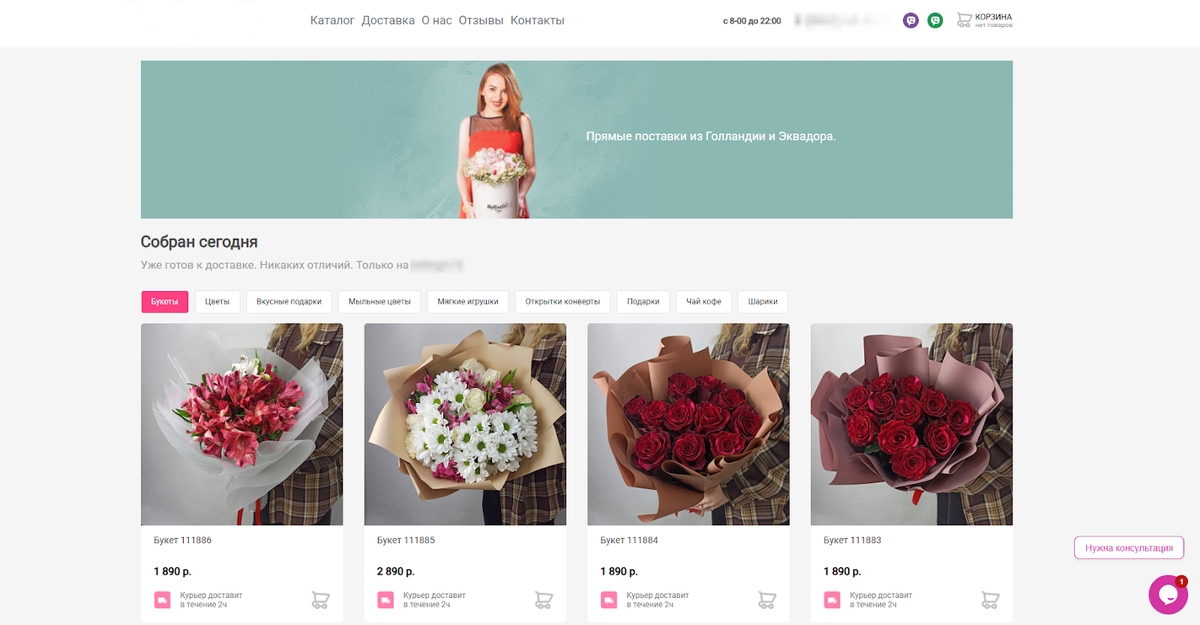Viewport: 1200px width, 625px height.
Task: Go to Доставка page
Action: click(388, 20)
